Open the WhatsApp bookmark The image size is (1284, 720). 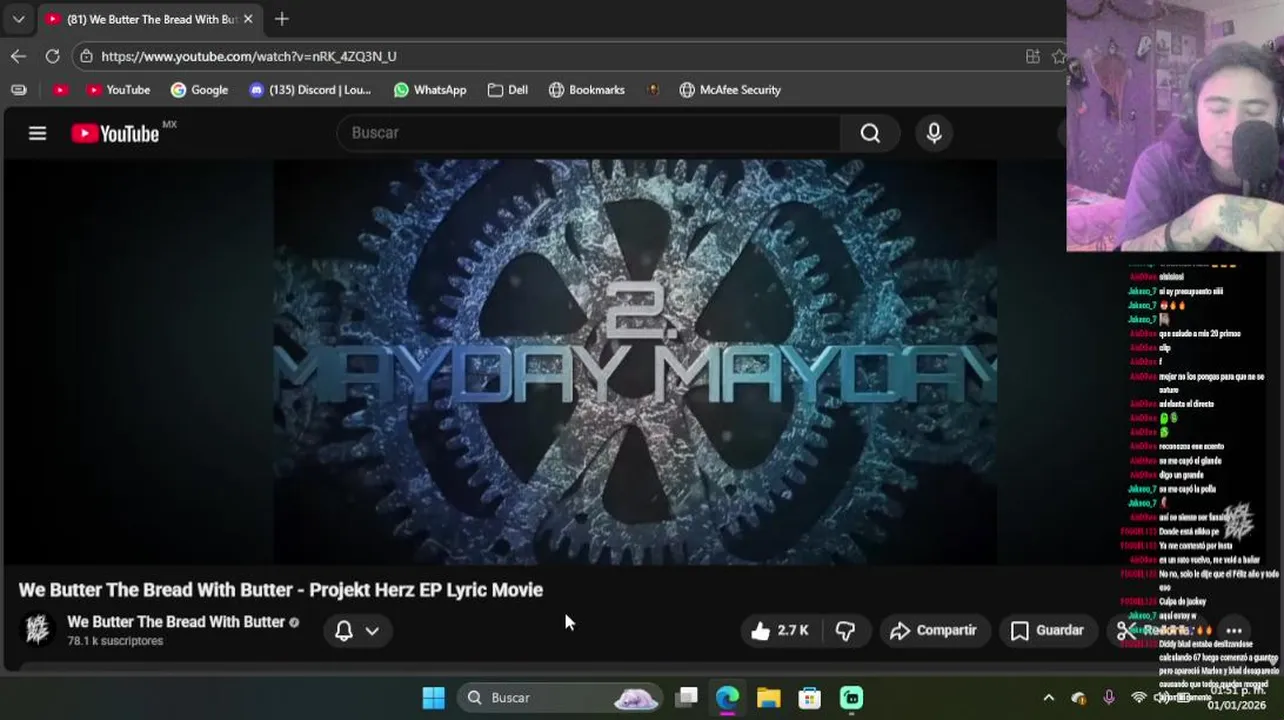pyautogui.click(x=430, y=90)
